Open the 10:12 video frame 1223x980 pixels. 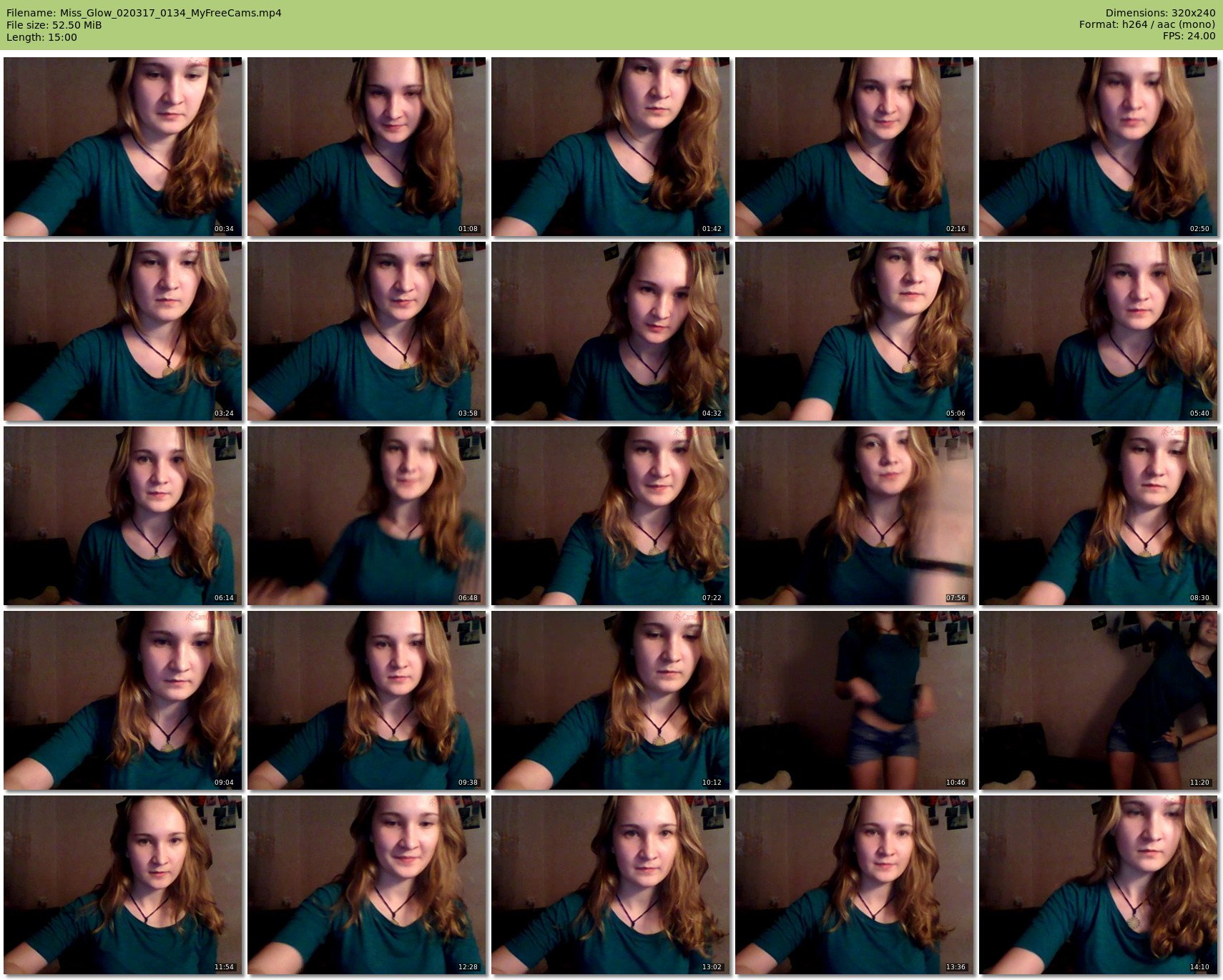pos(611,700)
